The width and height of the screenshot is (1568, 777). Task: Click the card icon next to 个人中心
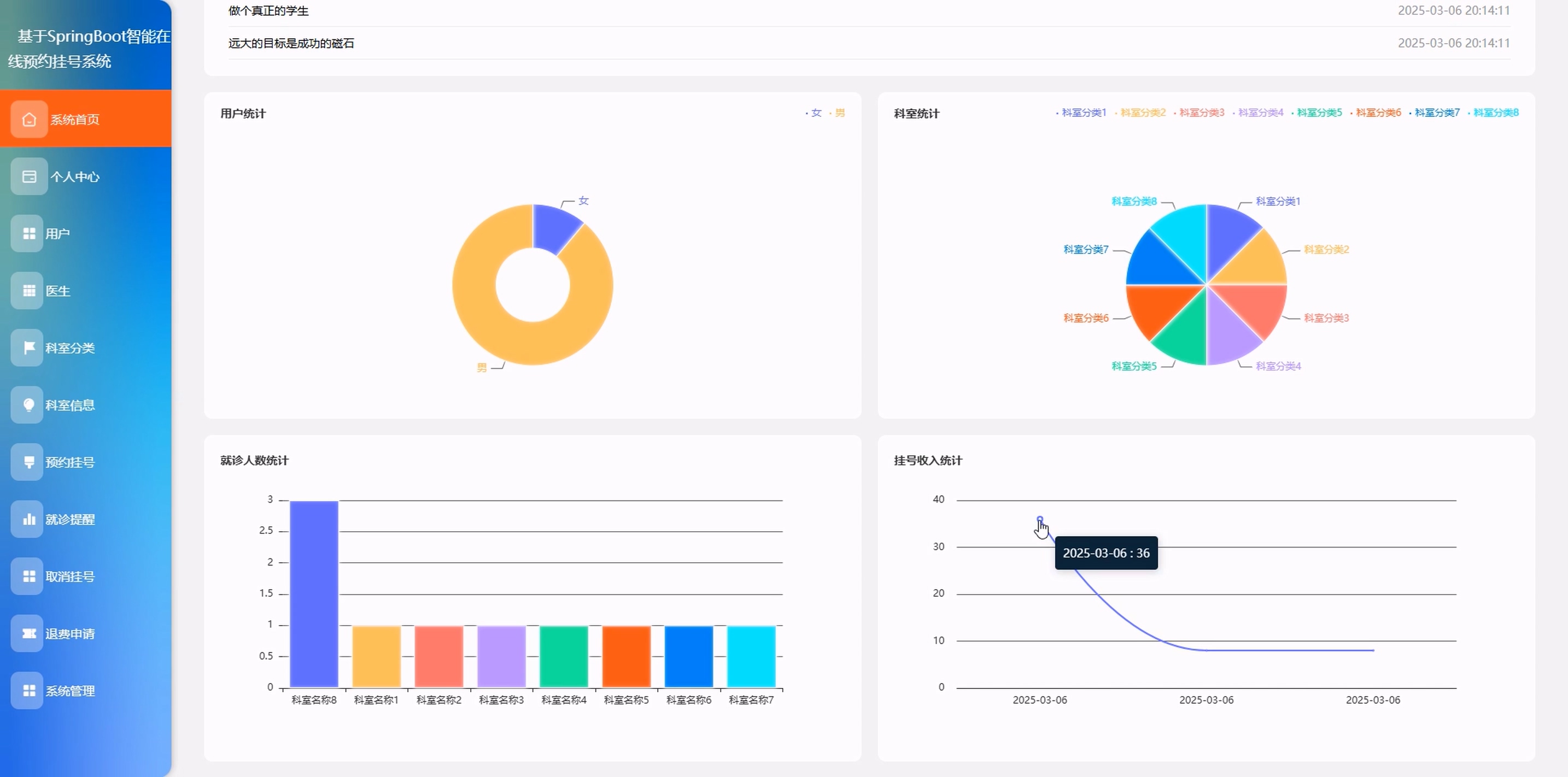28,176
